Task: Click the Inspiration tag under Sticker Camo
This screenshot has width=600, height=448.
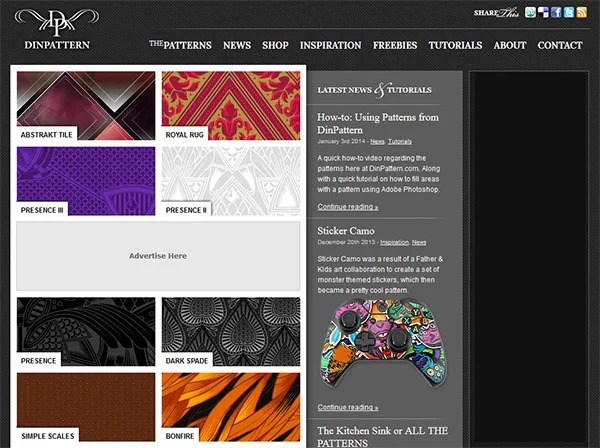Action: coord(394,242)
